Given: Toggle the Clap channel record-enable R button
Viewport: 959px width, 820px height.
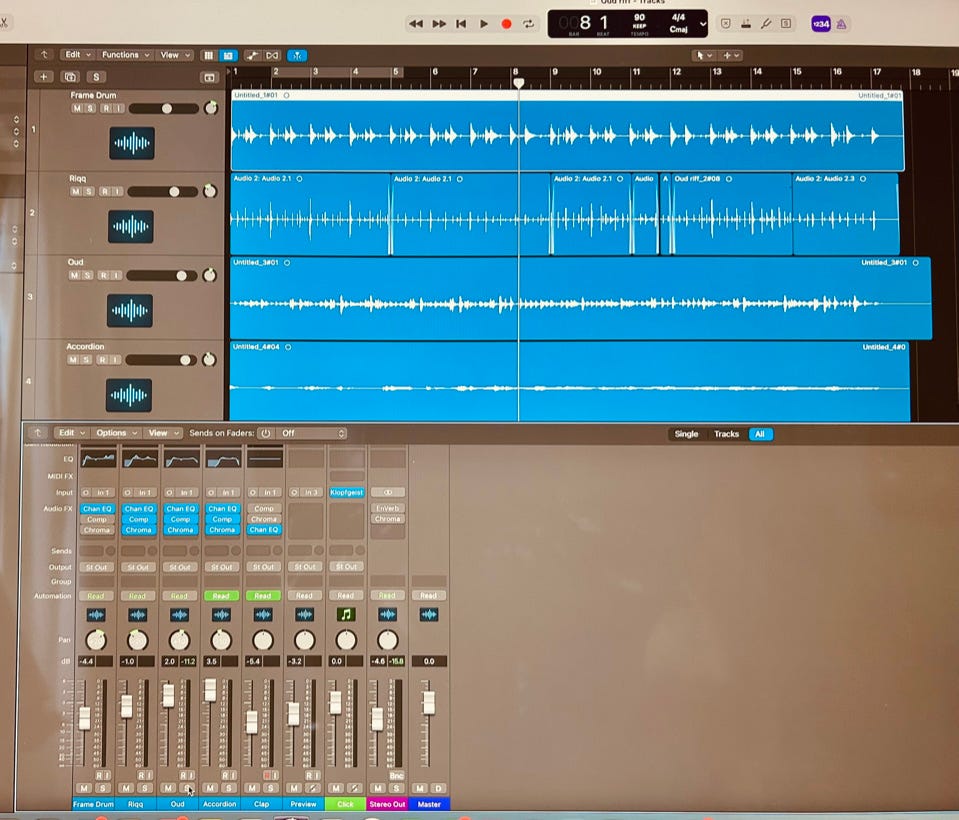Looking at the screenshot, I should (267, 775).
